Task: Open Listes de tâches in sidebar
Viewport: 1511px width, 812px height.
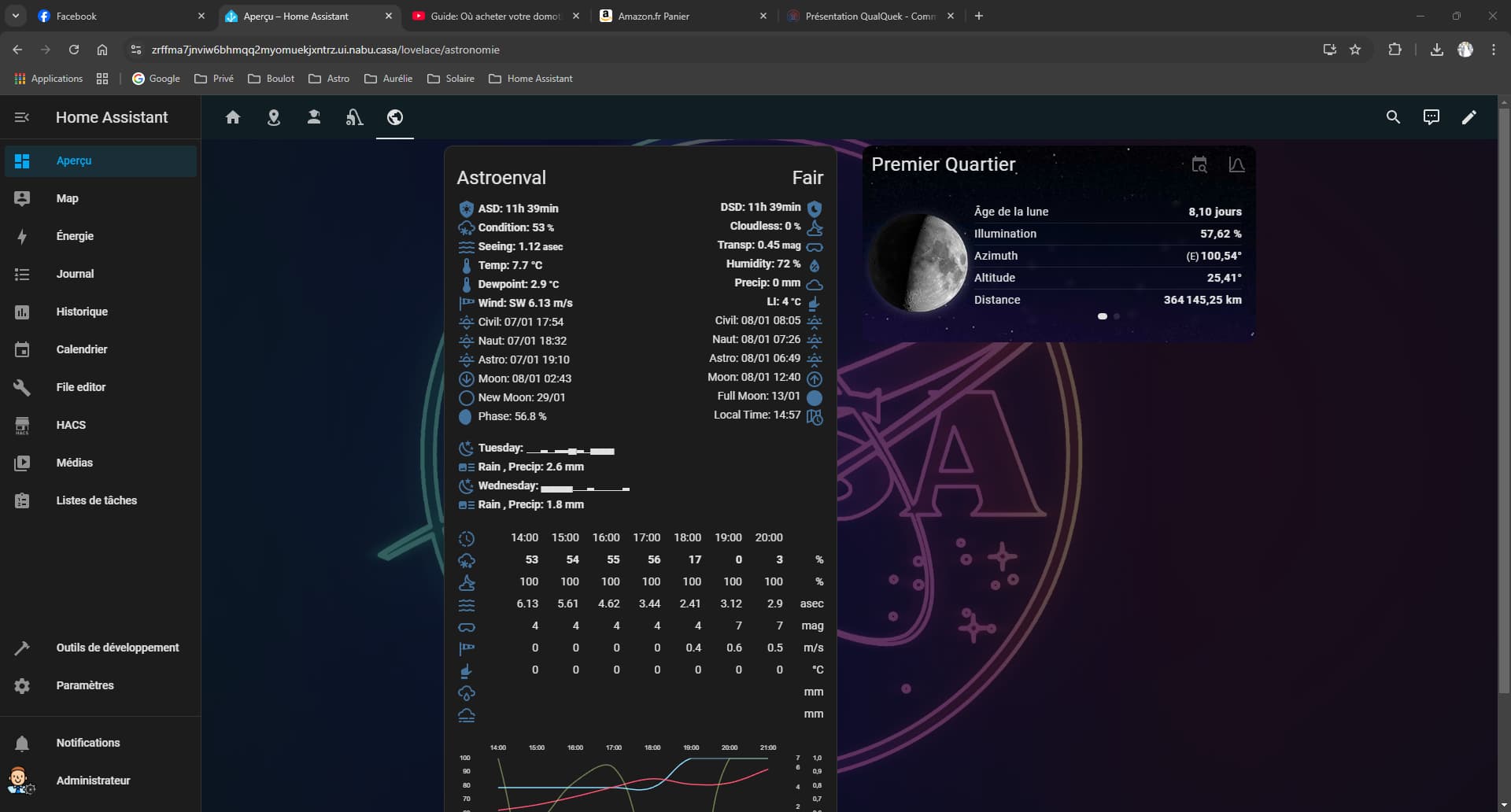Action: 101,500
